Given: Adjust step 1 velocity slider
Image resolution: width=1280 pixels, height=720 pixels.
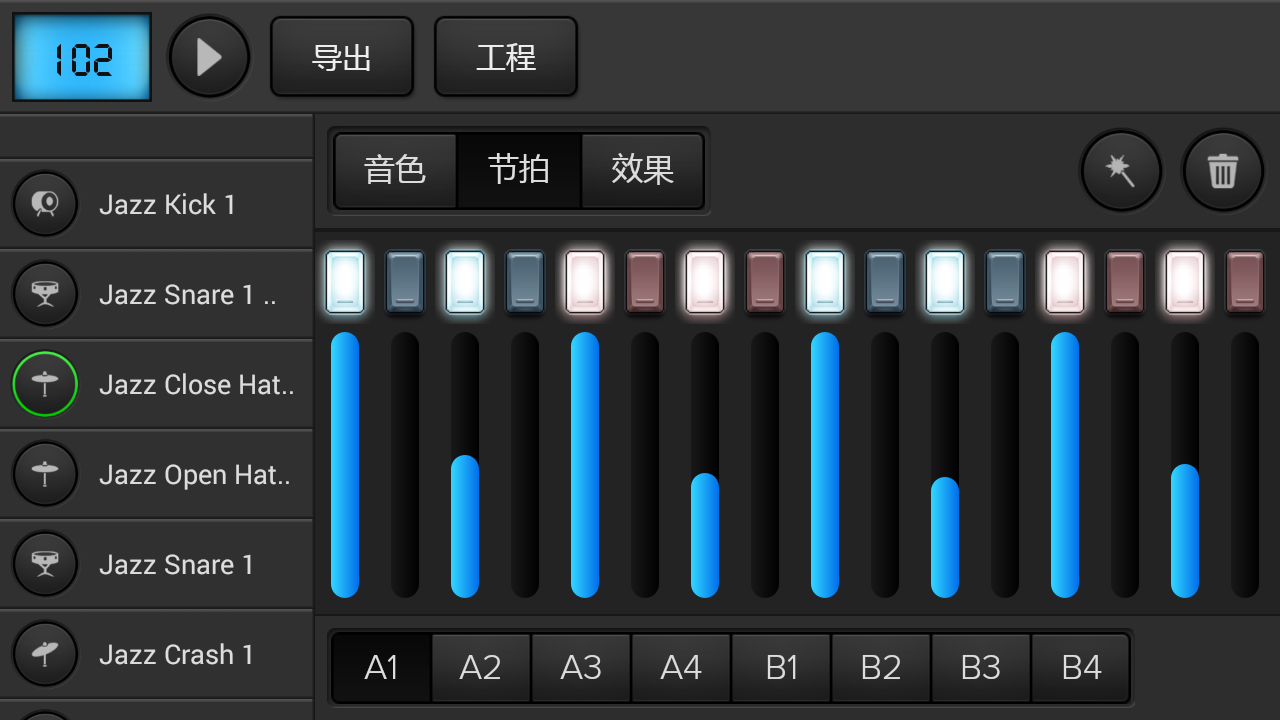Looking at the screenshot, I should [x=345, y=465].
